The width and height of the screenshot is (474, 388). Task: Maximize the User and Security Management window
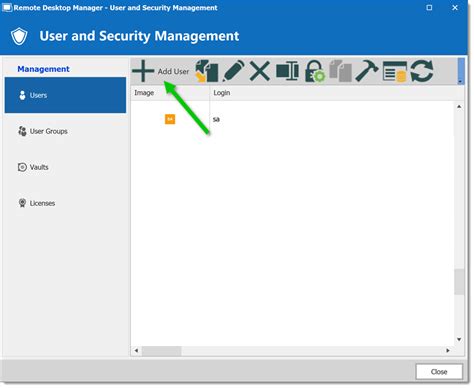429,7
